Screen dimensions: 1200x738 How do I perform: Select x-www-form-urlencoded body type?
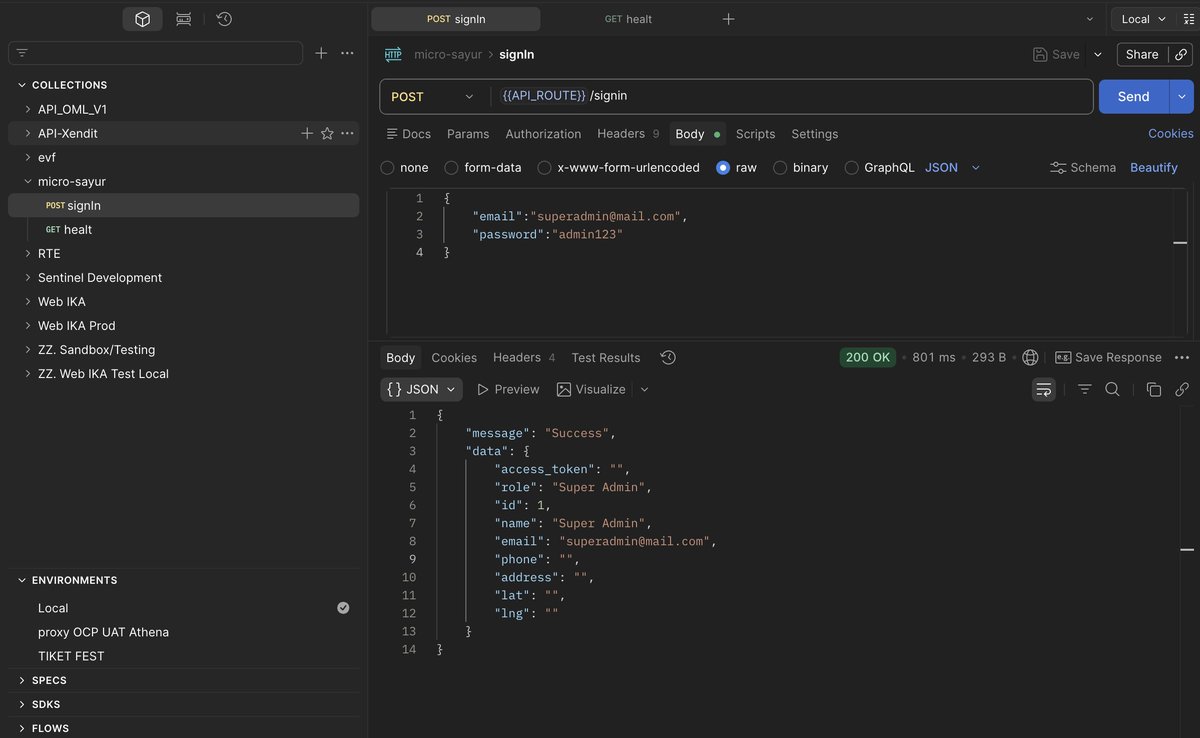tap(545, 168)
